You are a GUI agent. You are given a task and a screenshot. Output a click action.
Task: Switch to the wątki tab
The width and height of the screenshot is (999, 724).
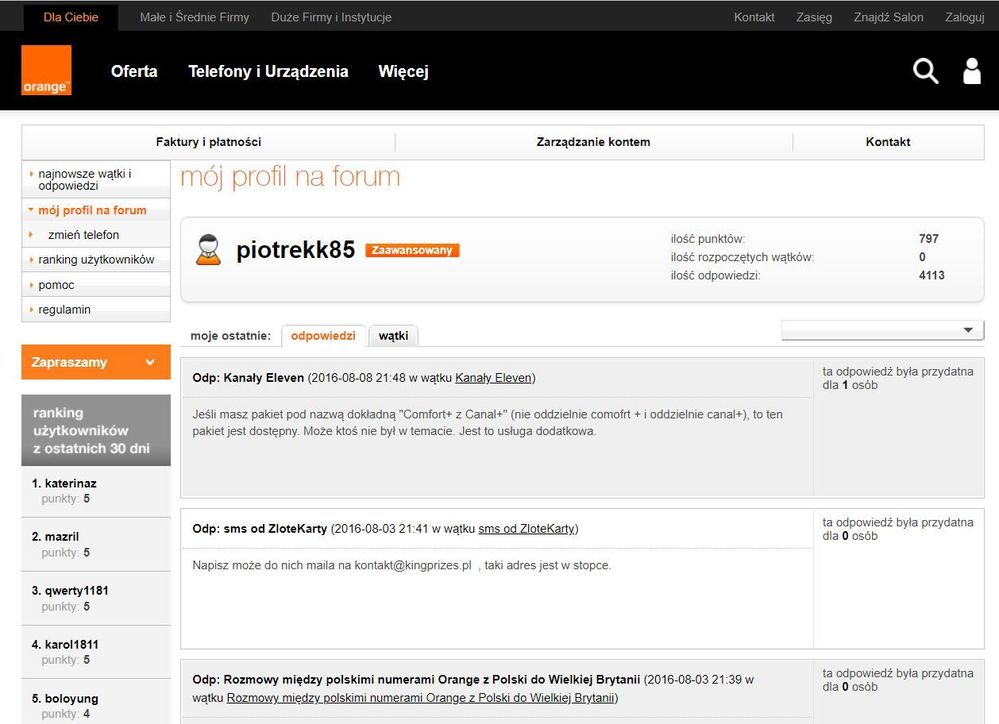click(x=393, y=336)
